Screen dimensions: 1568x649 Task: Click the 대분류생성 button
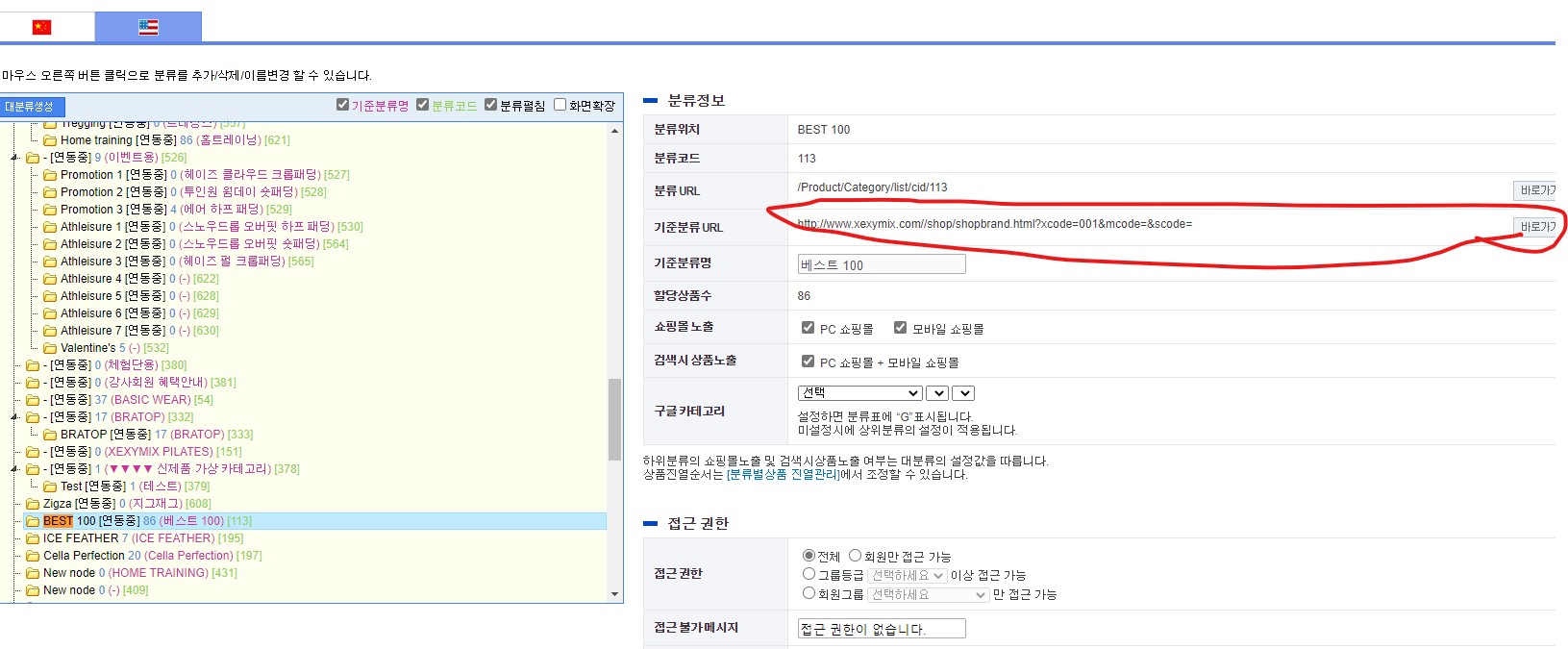pos(31,107)
